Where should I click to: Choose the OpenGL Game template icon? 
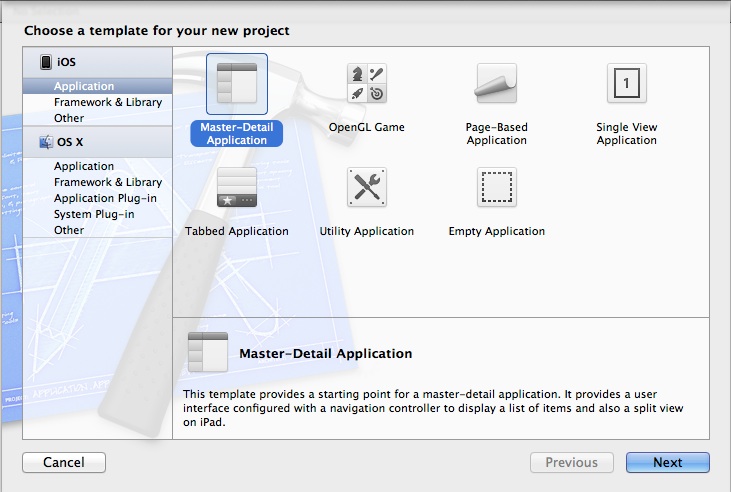pos(366,83)
